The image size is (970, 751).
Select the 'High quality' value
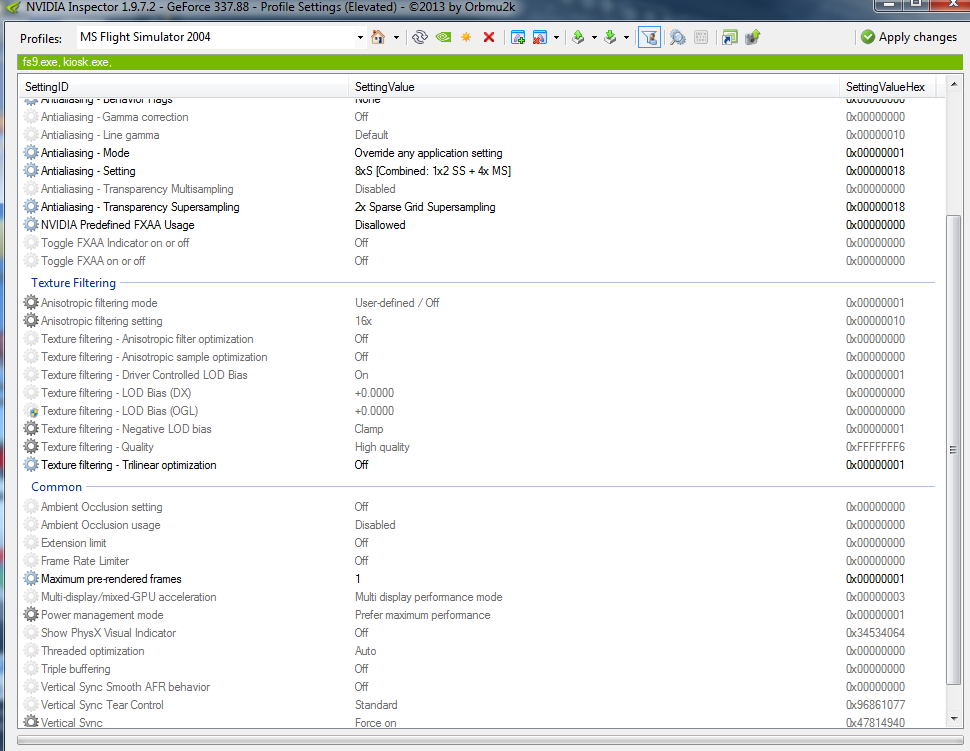click(x=382, y=447)
